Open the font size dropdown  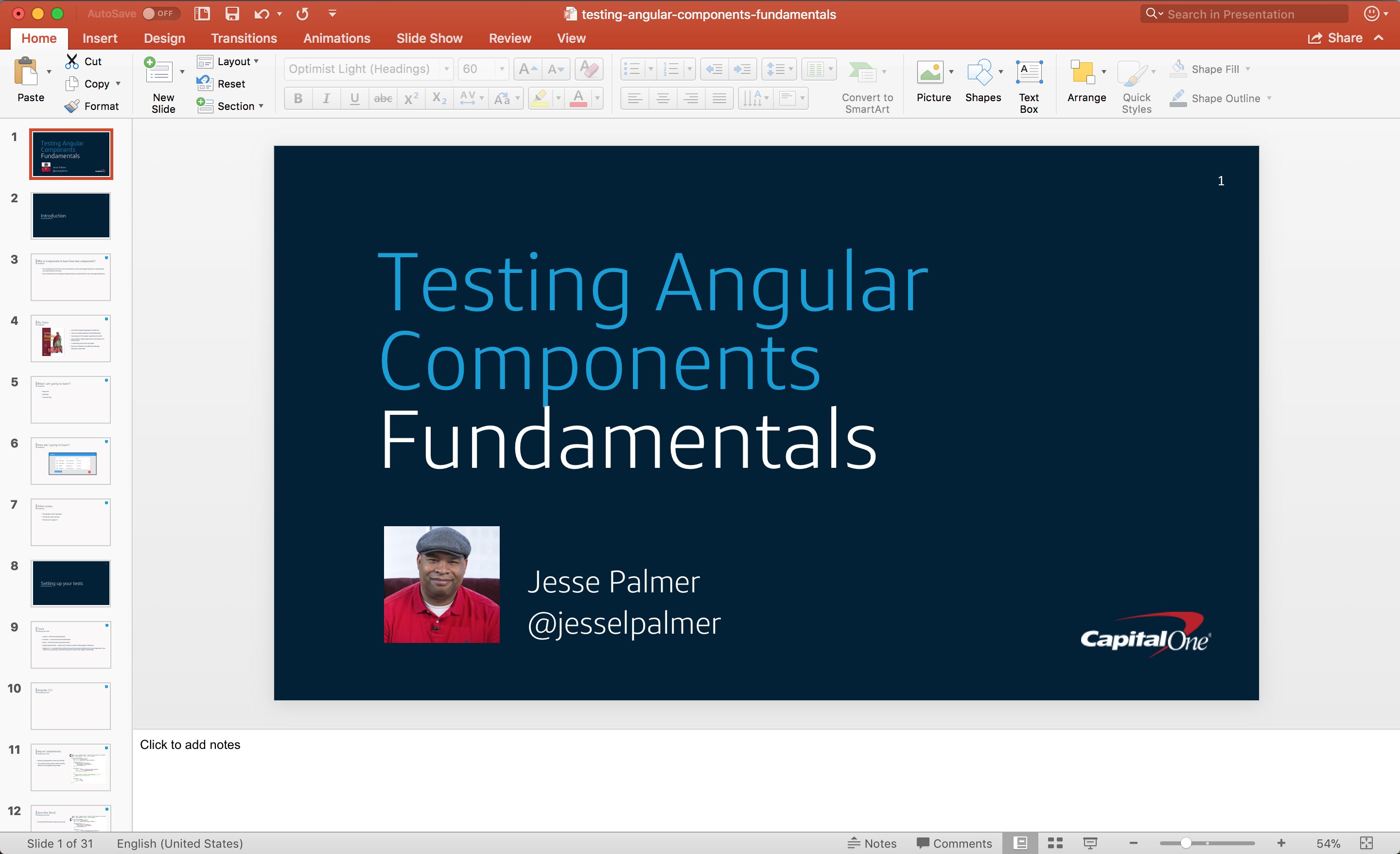coord(502,69)
